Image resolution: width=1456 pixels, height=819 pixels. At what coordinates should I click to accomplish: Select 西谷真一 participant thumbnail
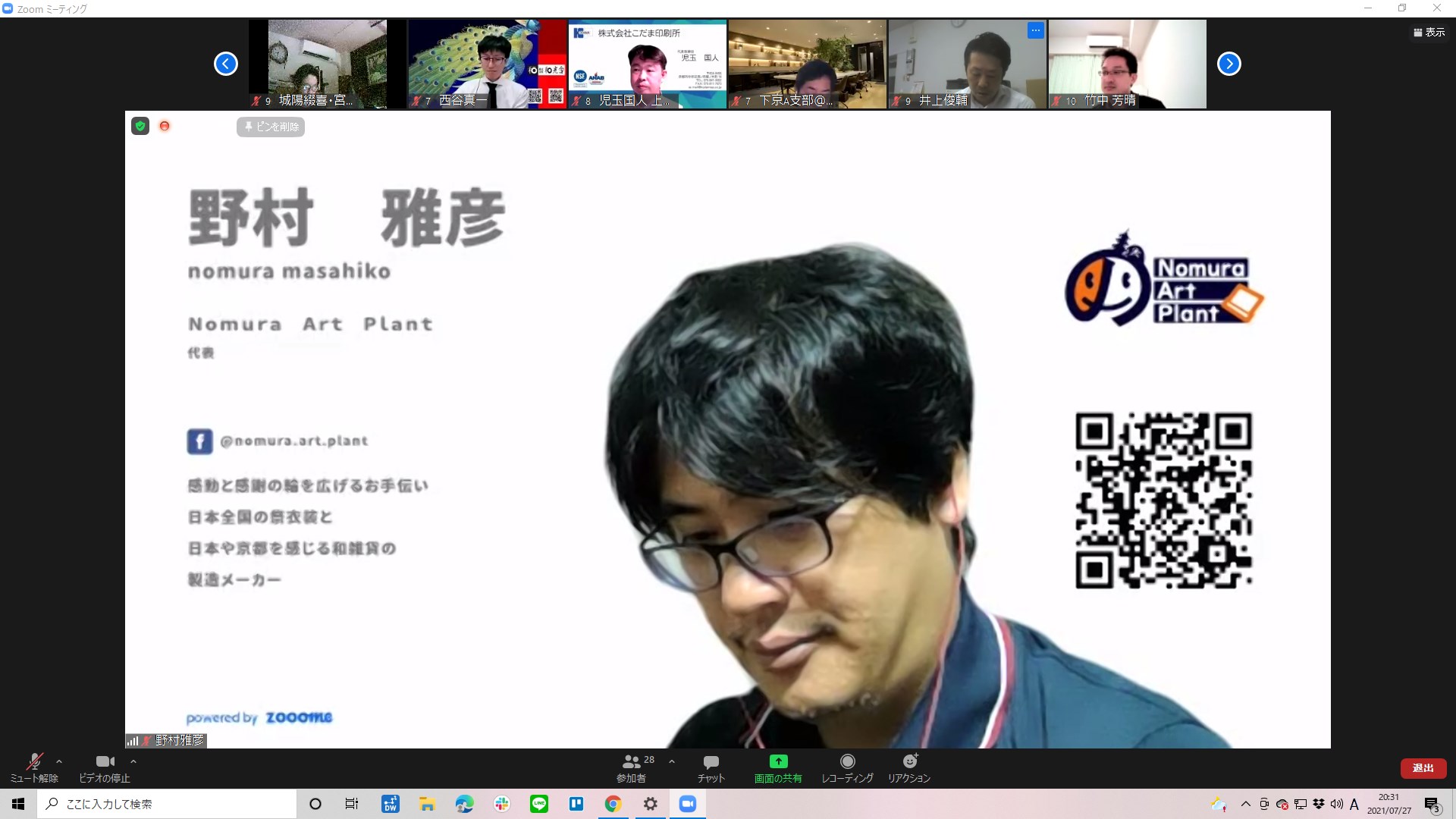(488, 64)
